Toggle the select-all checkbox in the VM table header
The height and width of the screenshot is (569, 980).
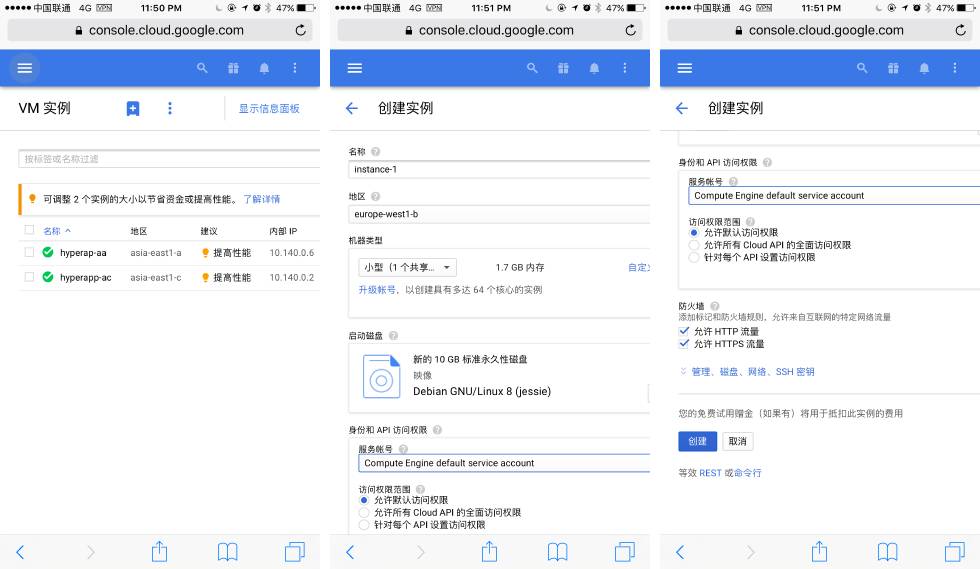29,230
